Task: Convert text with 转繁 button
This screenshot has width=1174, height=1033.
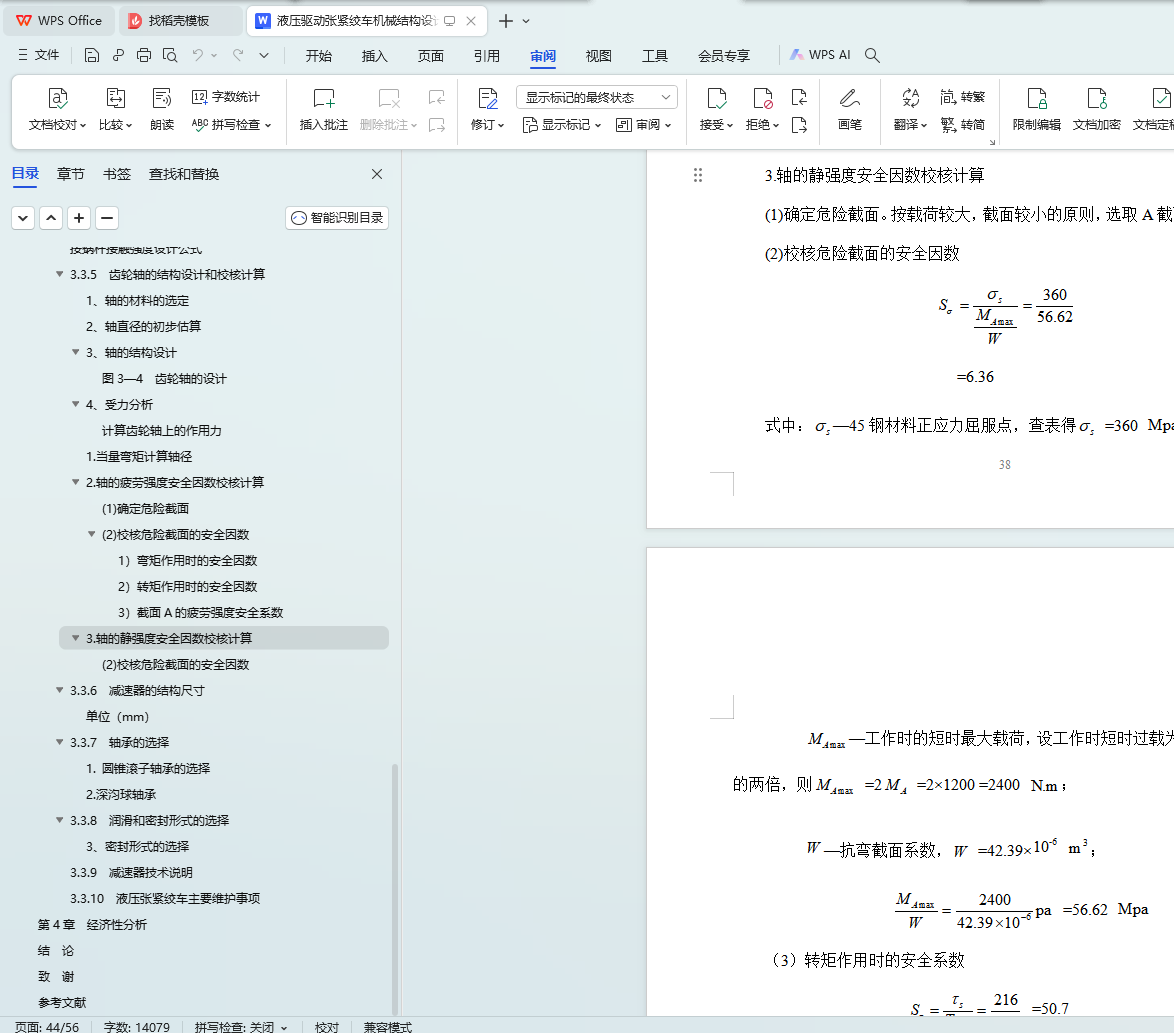Action: point(963,97)
